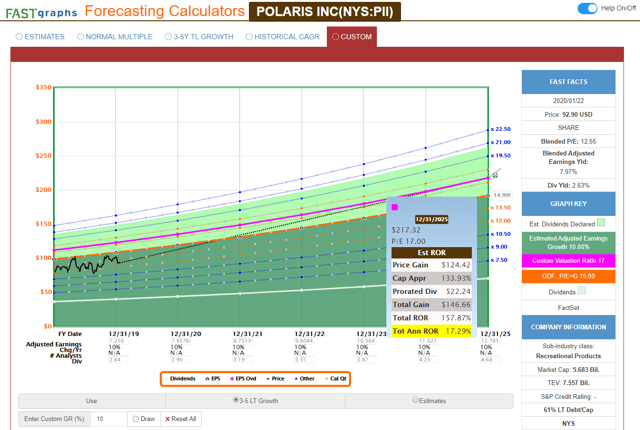Click the Reset All button

[x=181, y=419]
